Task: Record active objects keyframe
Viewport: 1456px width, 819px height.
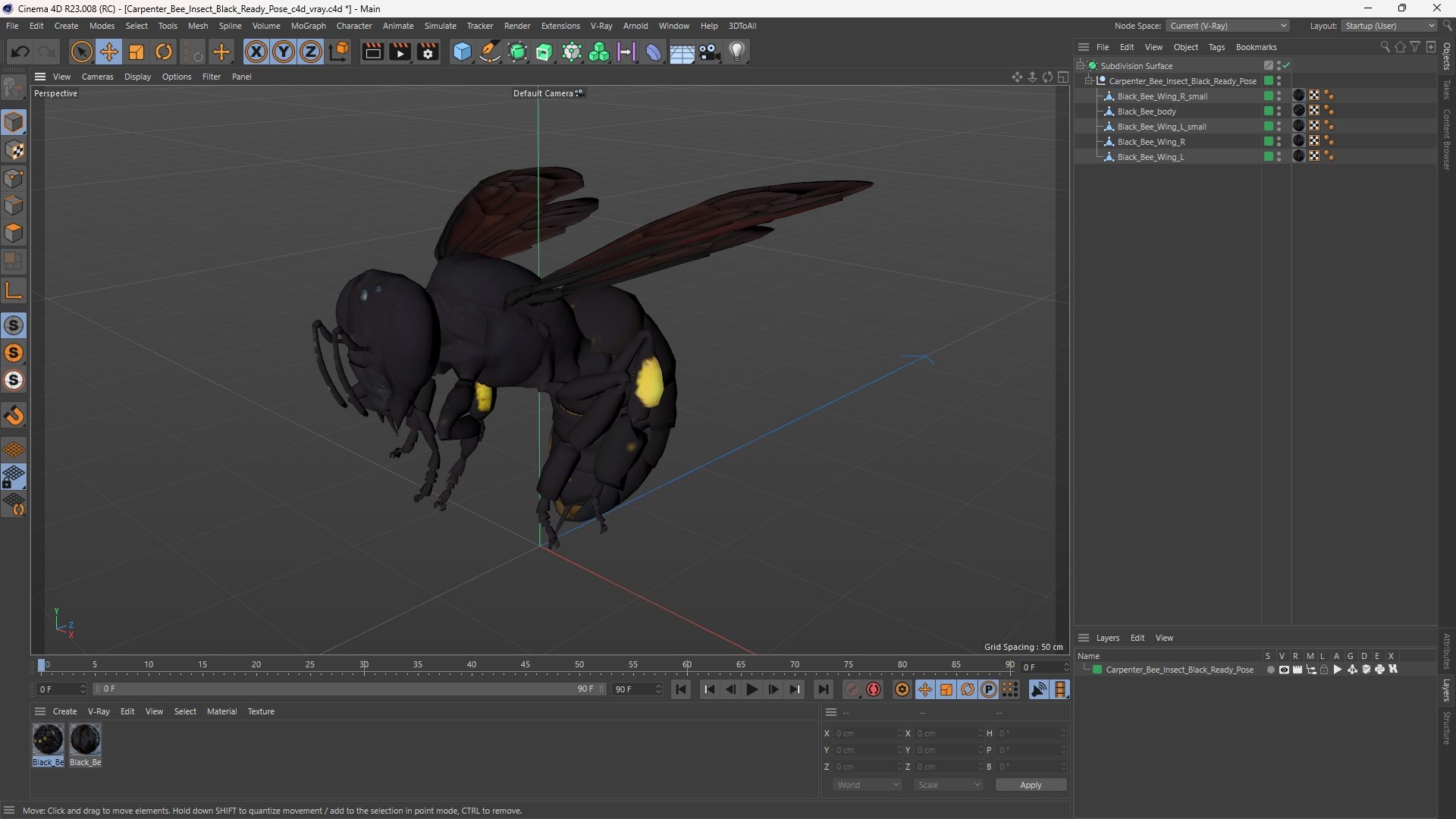Action: (852, 689)
